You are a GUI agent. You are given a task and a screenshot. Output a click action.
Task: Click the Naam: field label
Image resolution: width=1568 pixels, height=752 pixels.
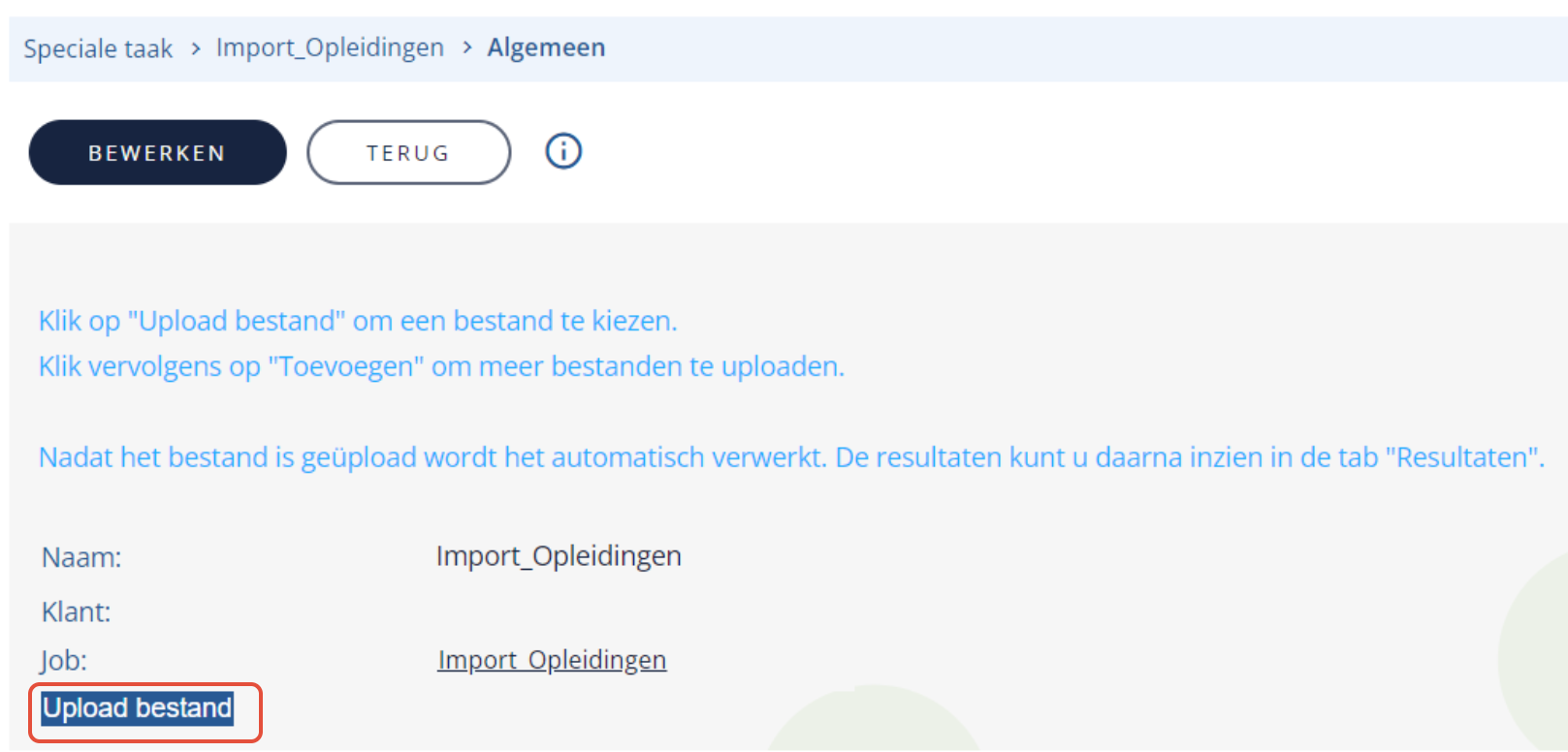81,557
